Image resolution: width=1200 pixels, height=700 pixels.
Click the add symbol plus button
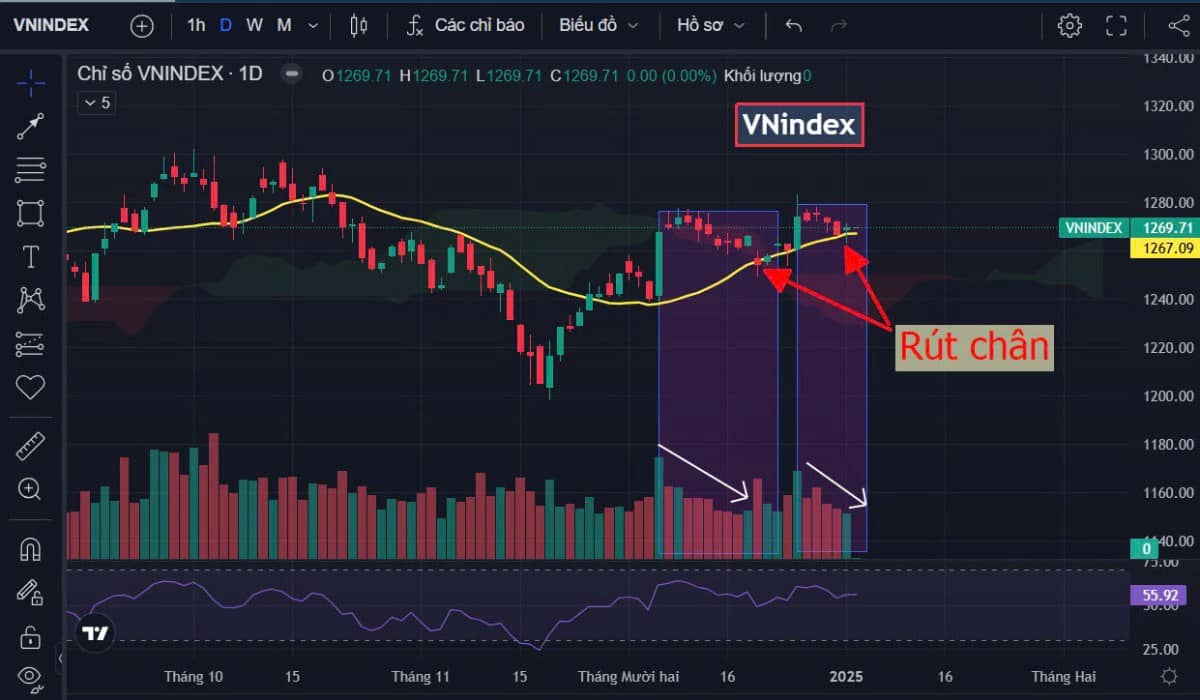(x=142, y=25)
